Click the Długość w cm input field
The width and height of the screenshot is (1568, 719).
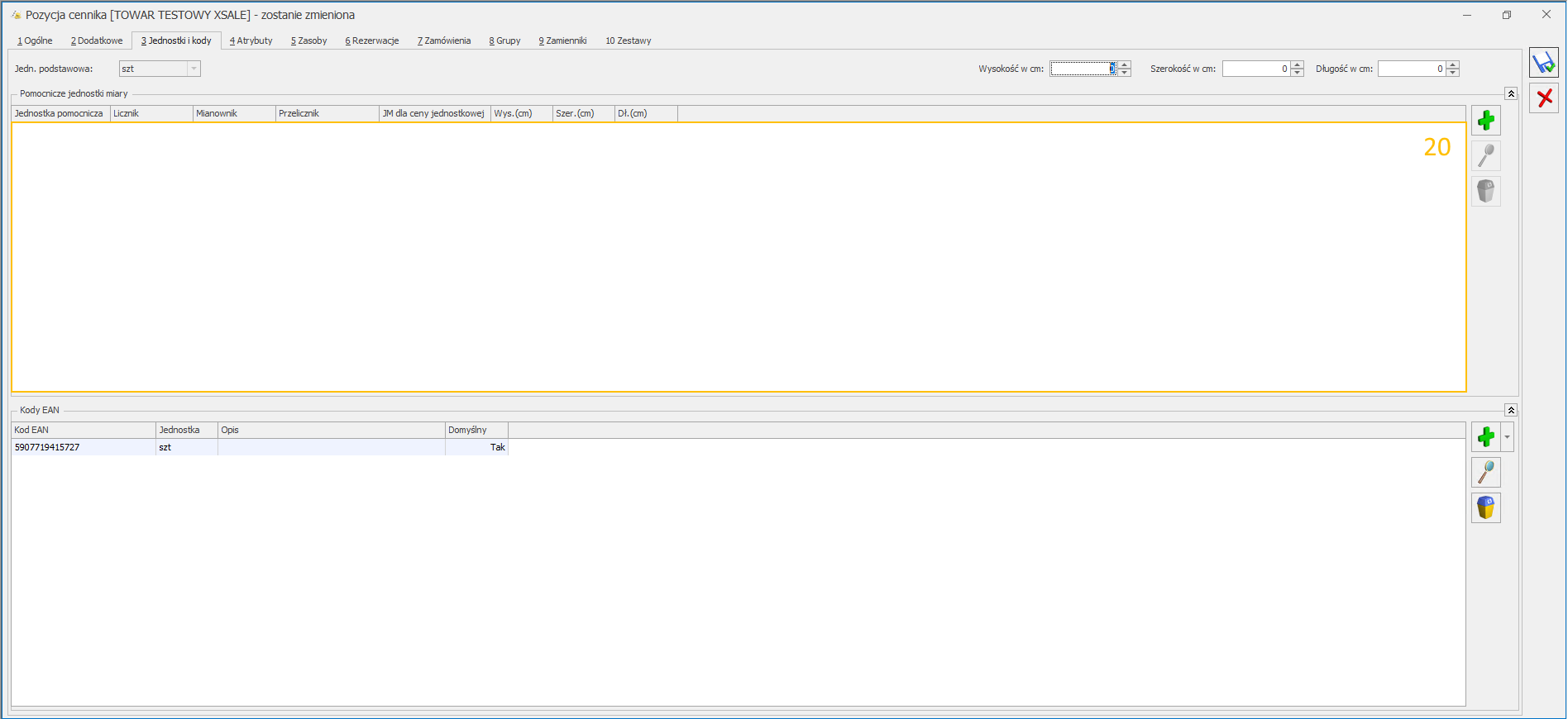1411,69
